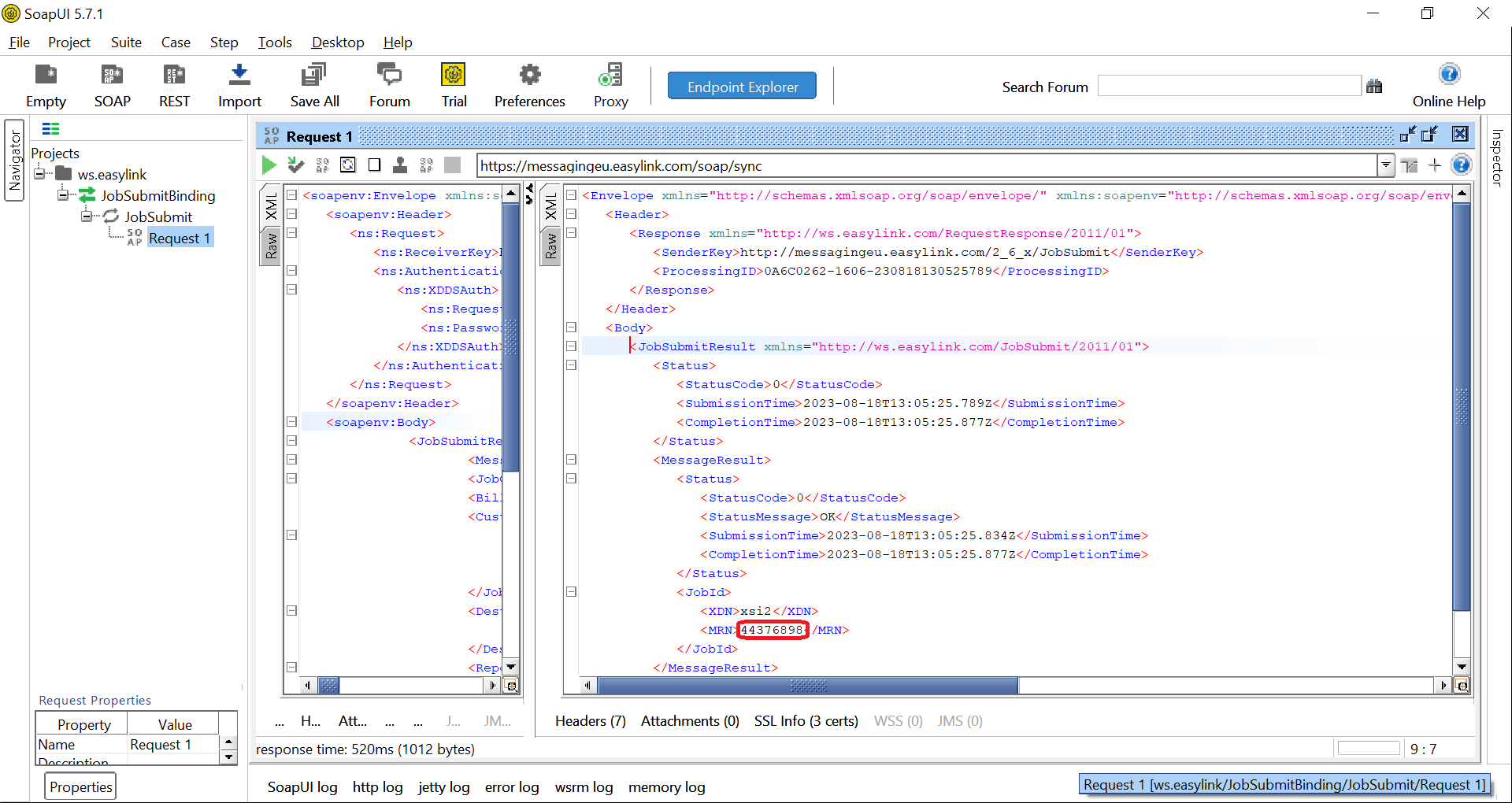Collapse the soapenv:Body fold toggle in request
Screen dimensions: 1512x803
coord(291,422)
